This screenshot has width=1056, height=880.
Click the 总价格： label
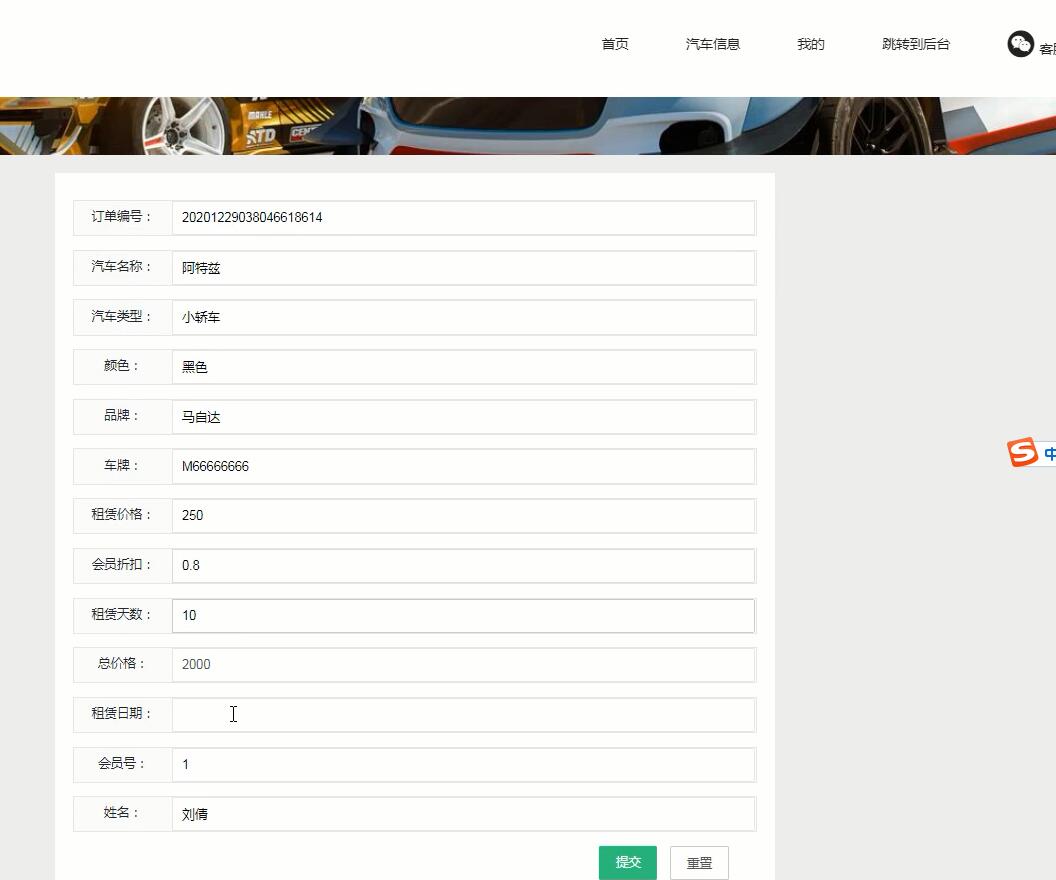pyautogui.click(x=121, y=663)
